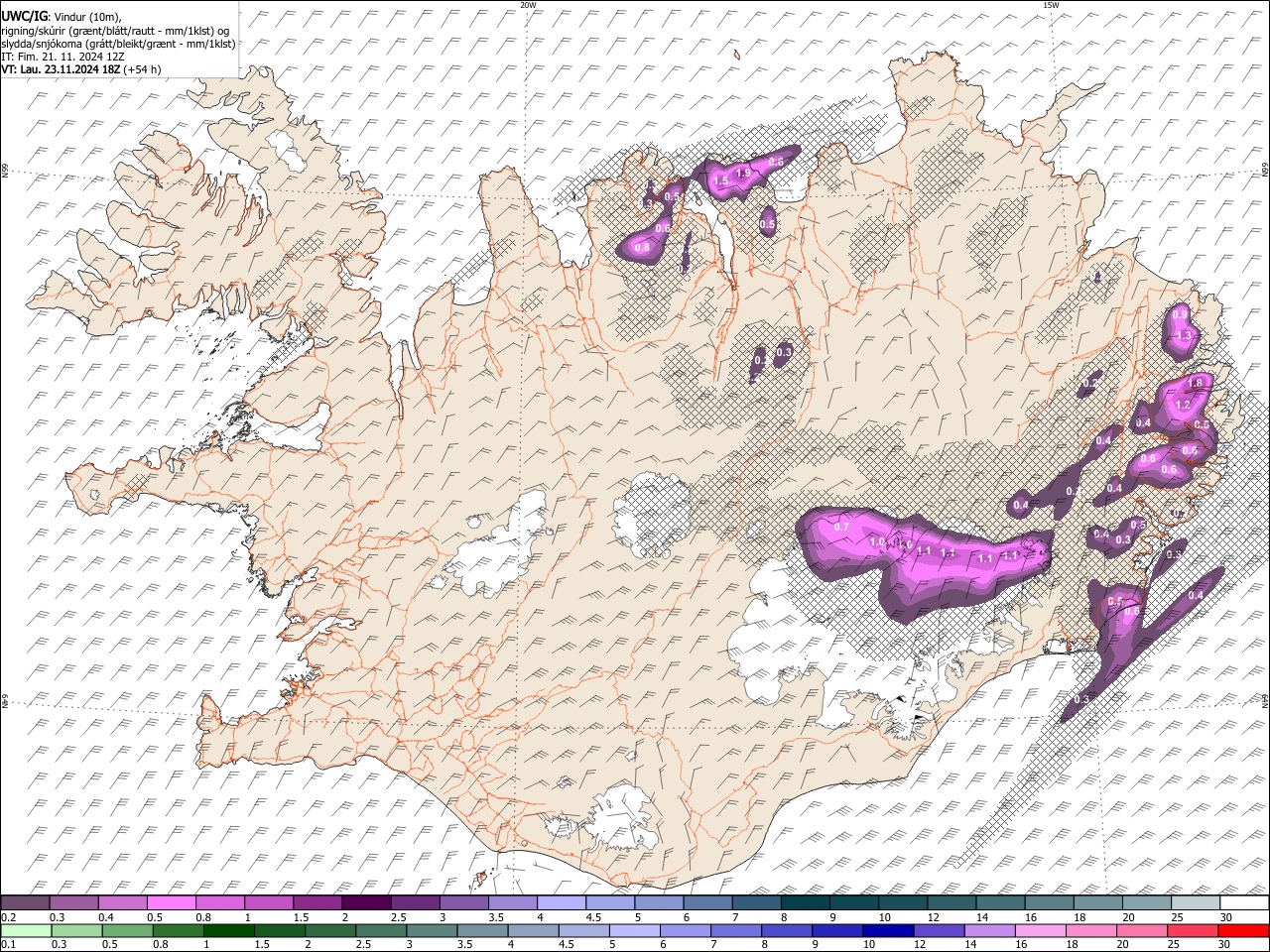The height and width of the screenshot is (952, 1270).
Task: Select the 0.3 mauve swatch in the snow legend
Action: 74,902
